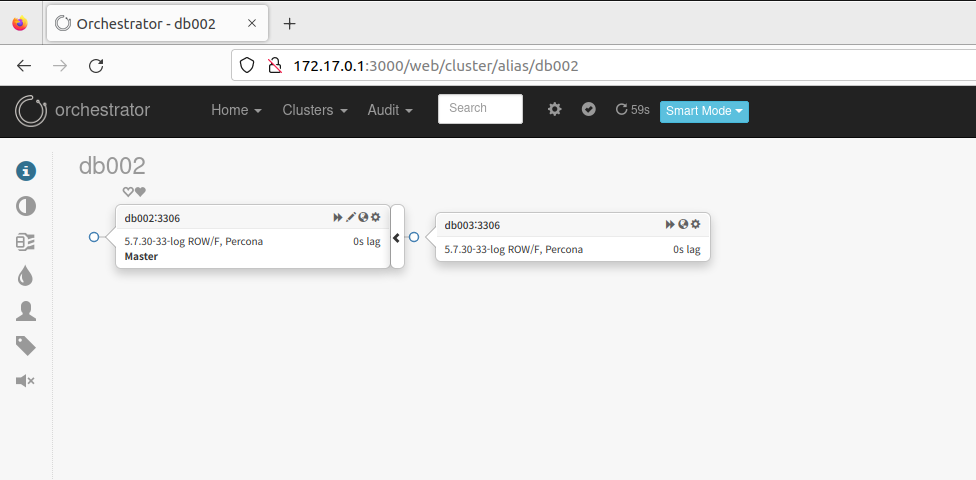Viewport: 976px width, 480px height.
Task: Click the pencil edit icon on db002:3306
Action: 351,217
